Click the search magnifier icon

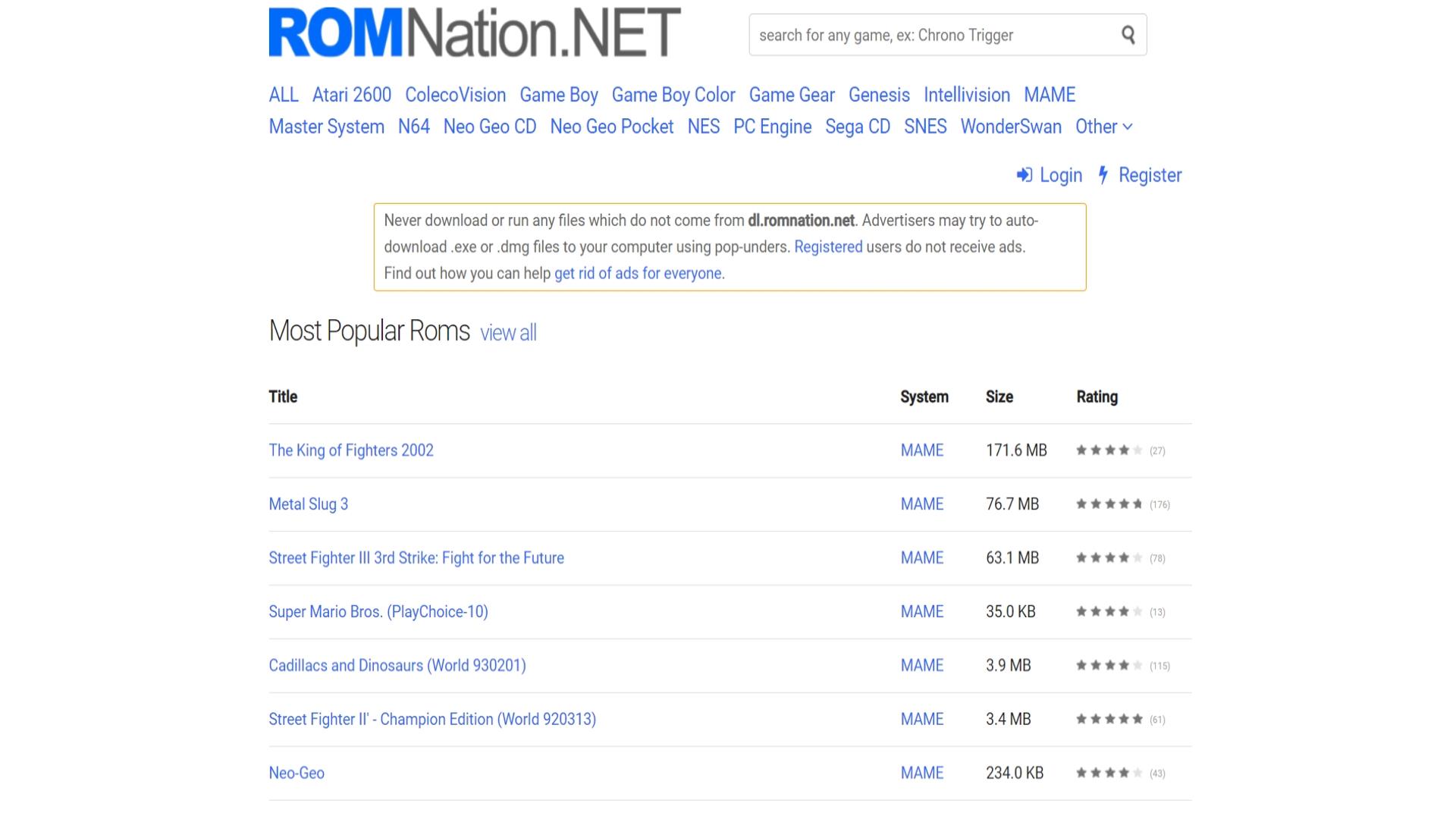tap(1128, 35)
